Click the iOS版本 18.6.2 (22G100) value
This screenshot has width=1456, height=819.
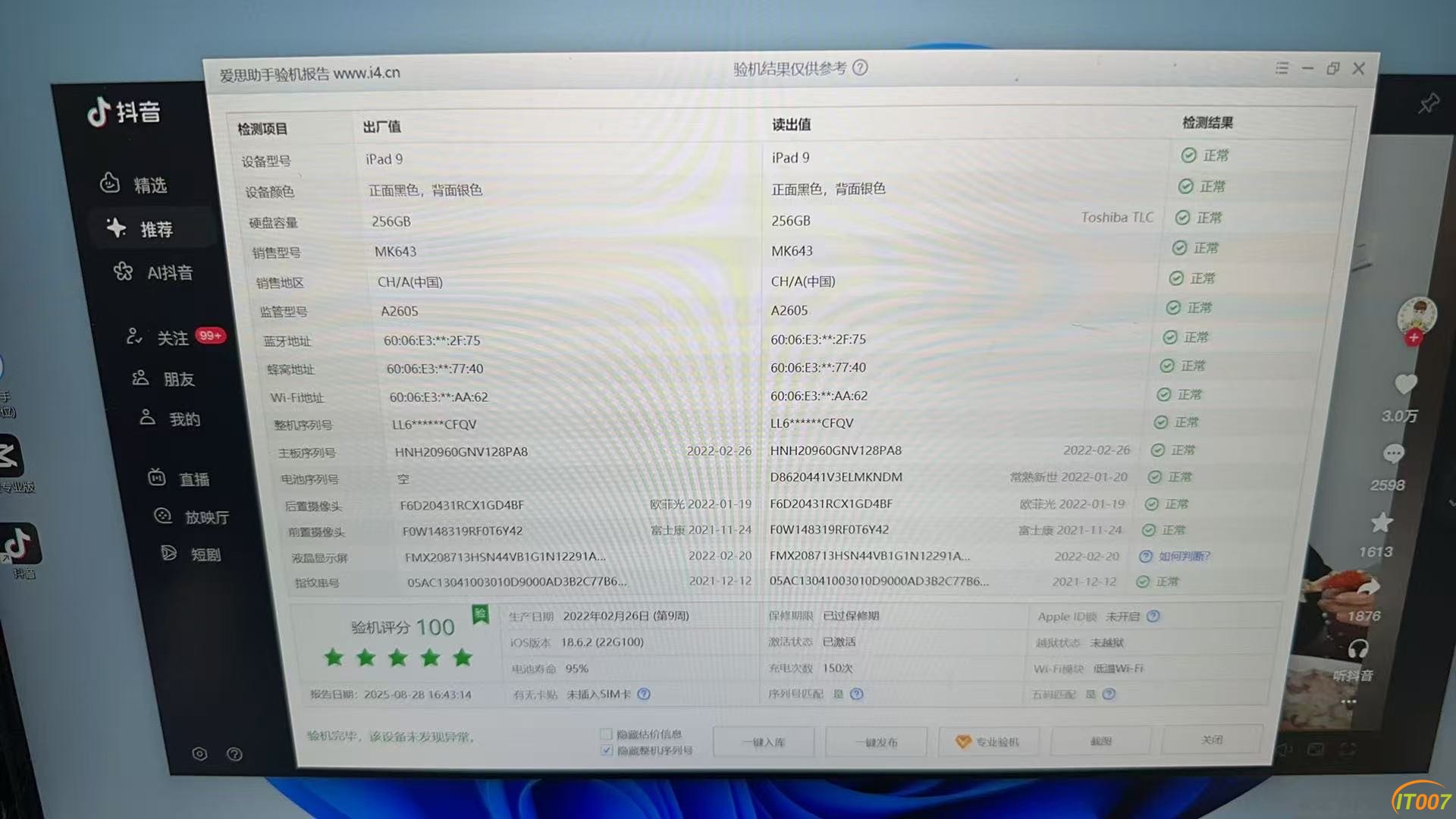click(x=602, y=642)
